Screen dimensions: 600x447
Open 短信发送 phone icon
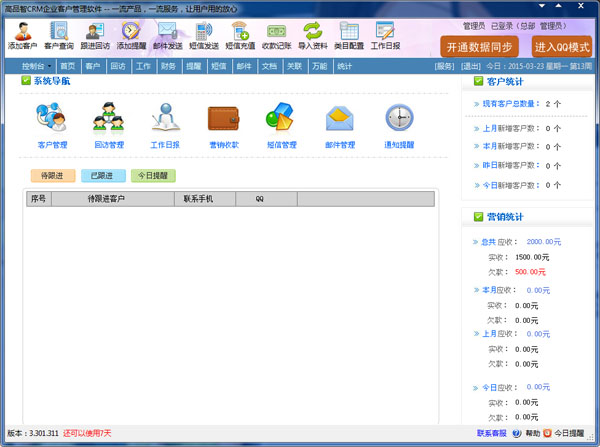204,36
